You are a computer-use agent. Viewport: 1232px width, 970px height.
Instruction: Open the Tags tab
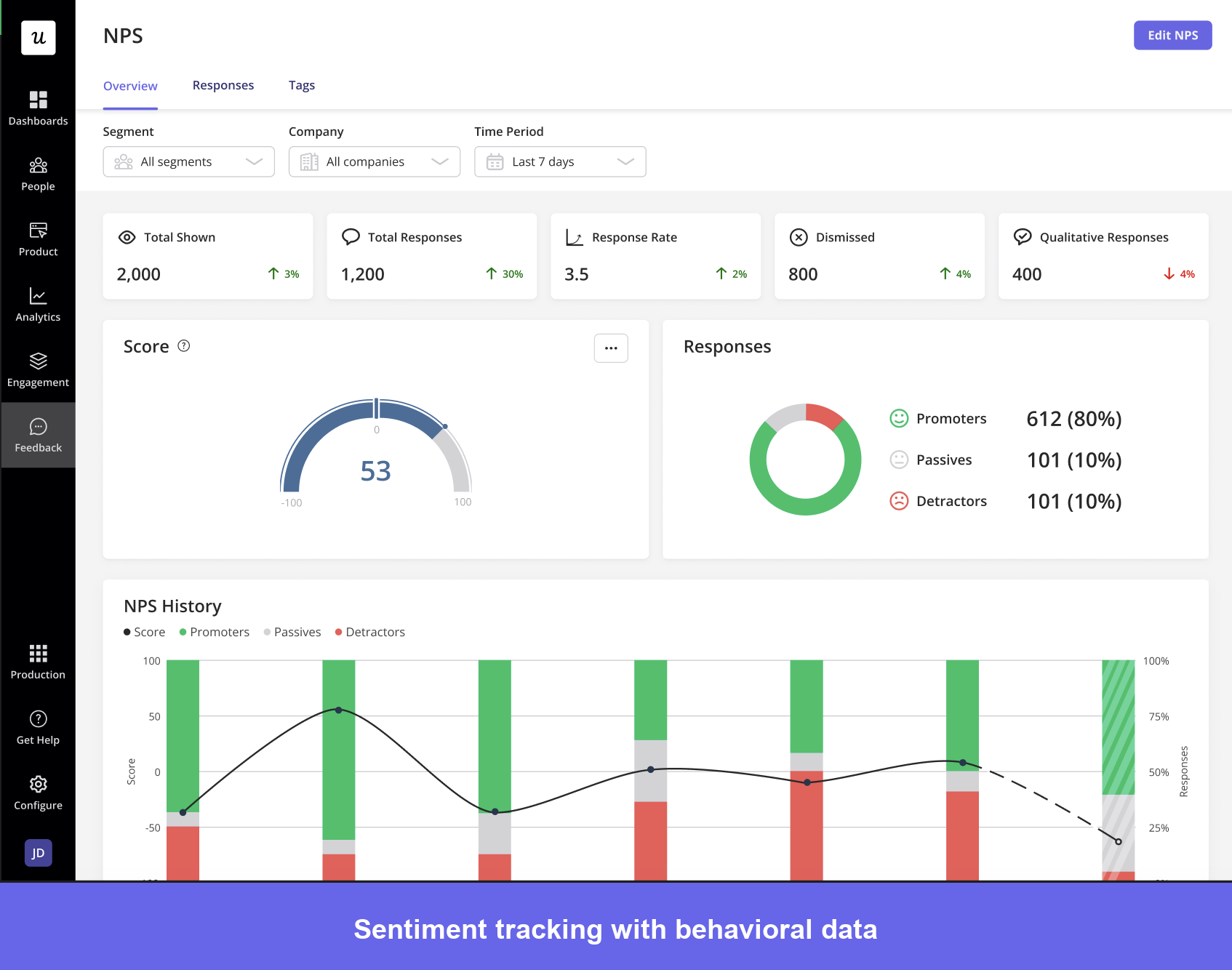(x=302, y=85)
